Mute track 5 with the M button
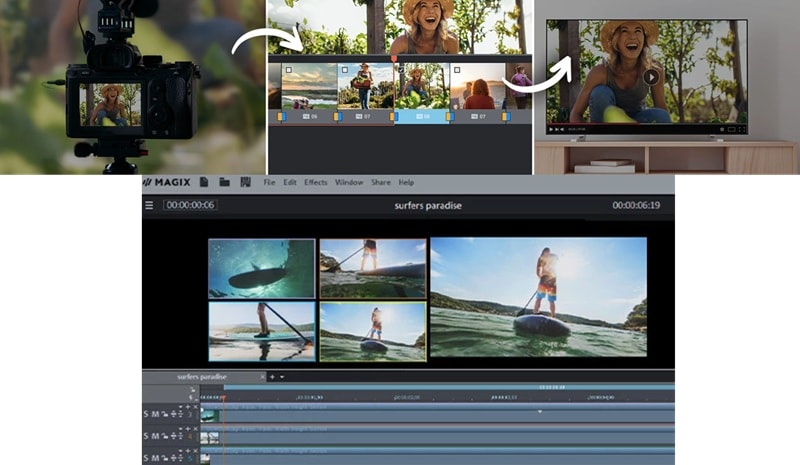This screenshot has width=800, height=465. (155, 458)
